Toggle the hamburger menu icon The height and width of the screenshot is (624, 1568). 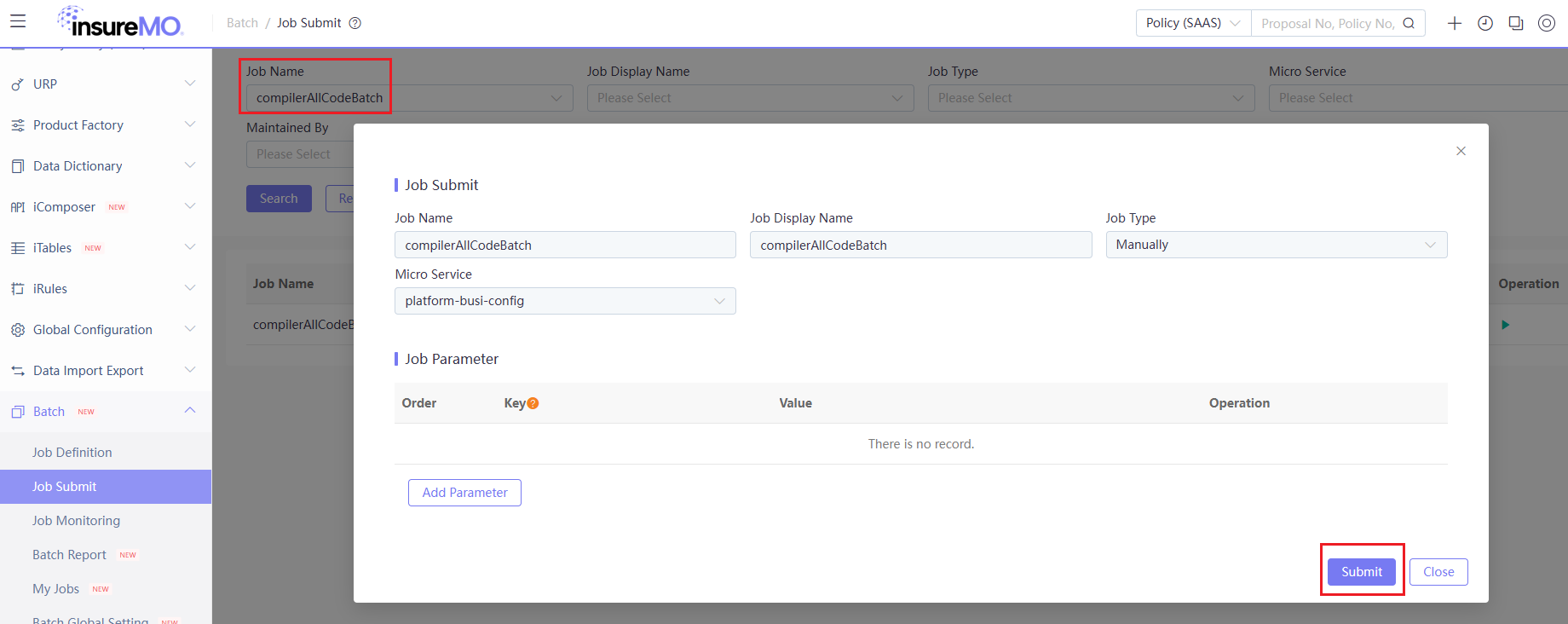(x=18, y=21)
